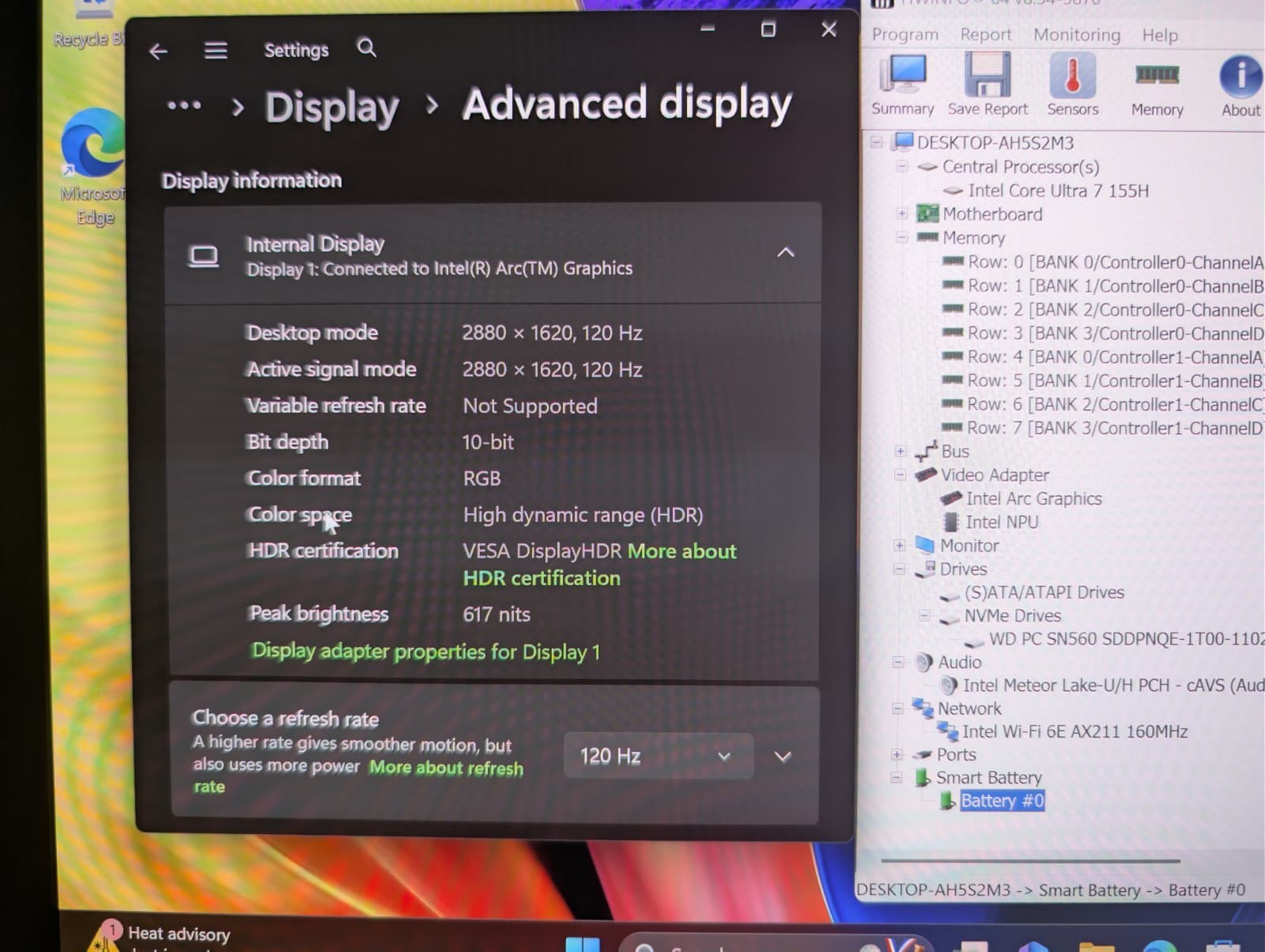Click the Settings search magnifier icon

point(366,48)
